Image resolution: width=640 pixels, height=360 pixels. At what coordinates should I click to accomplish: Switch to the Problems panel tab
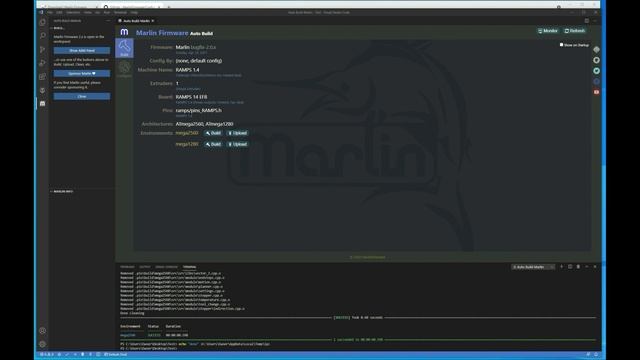pos(127,267)
